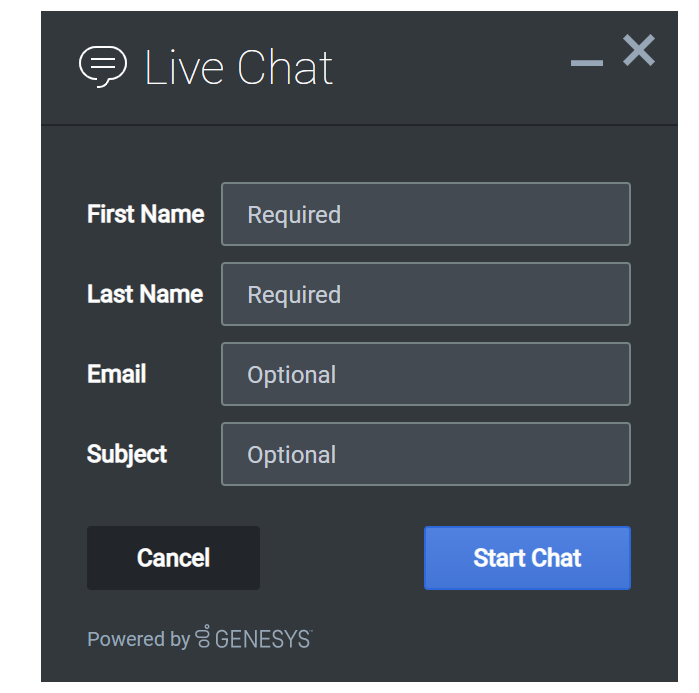699x693 pixels.
Task: Select the Required placeholder beside Last Name
Action: [x=294, y=295]
